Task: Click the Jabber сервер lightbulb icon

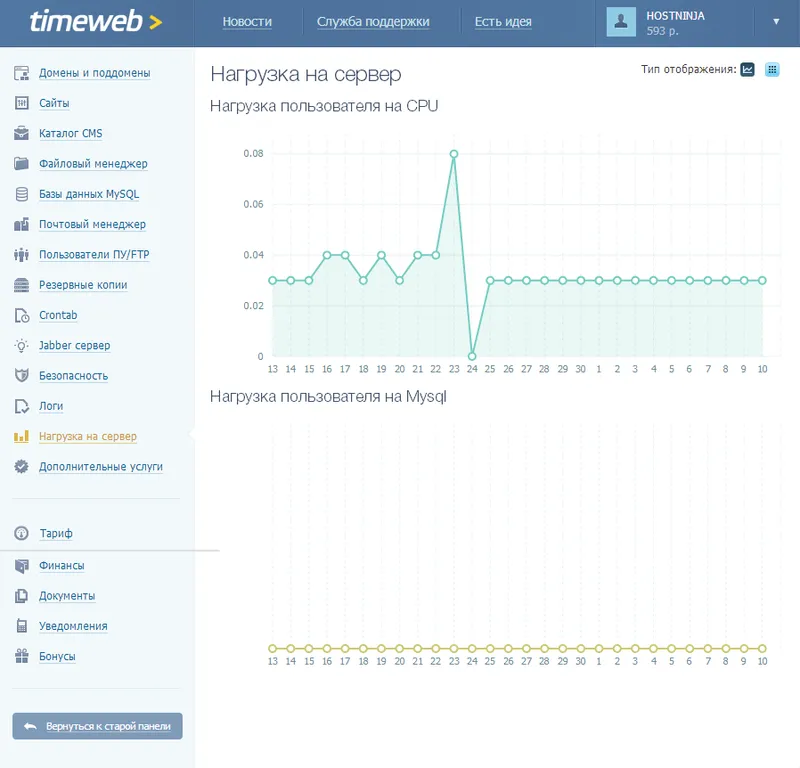Action: pos(21,345)
